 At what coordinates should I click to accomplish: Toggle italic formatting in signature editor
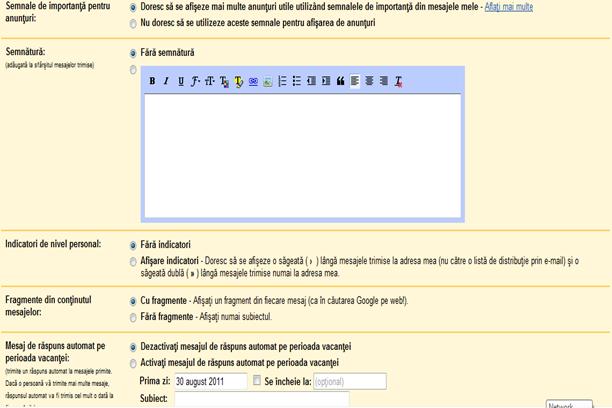click(166, 81)
